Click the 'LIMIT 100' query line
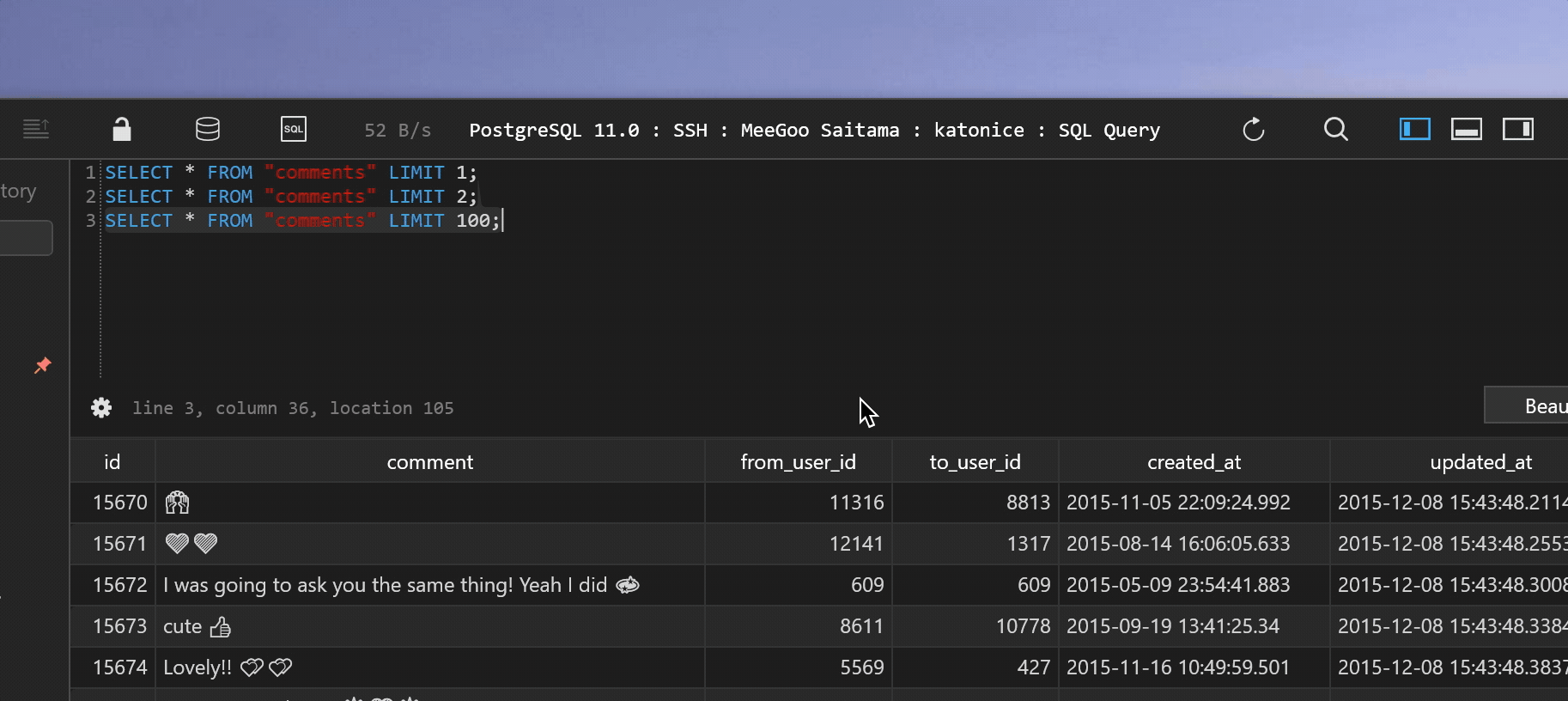Viewport: 1568px width, 701px height. point(302,221)
